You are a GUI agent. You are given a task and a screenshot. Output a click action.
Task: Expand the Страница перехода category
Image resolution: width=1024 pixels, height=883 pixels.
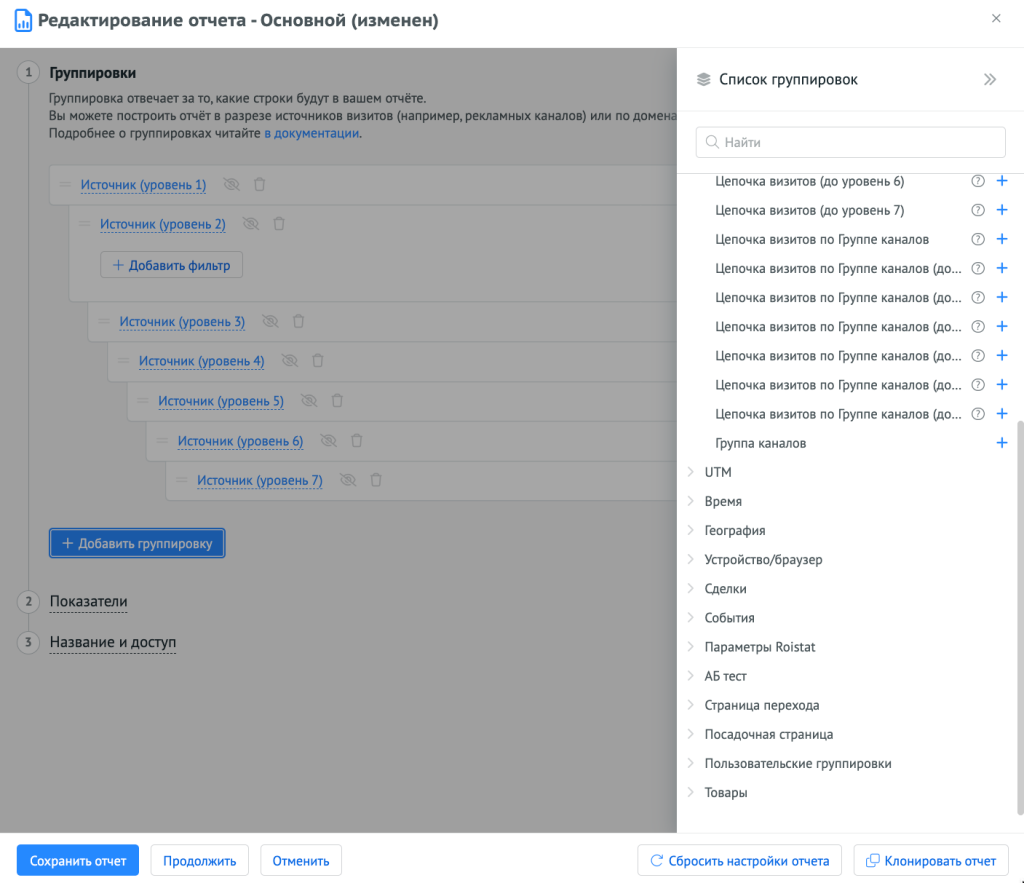click(690, 705)
